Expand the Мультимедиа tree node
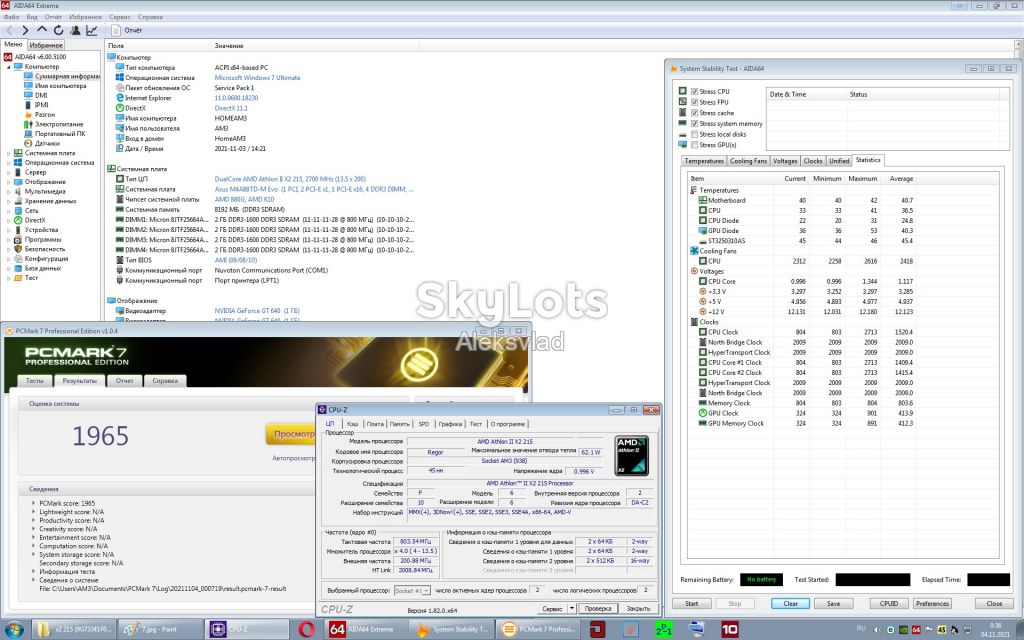 tap(8, 191)
